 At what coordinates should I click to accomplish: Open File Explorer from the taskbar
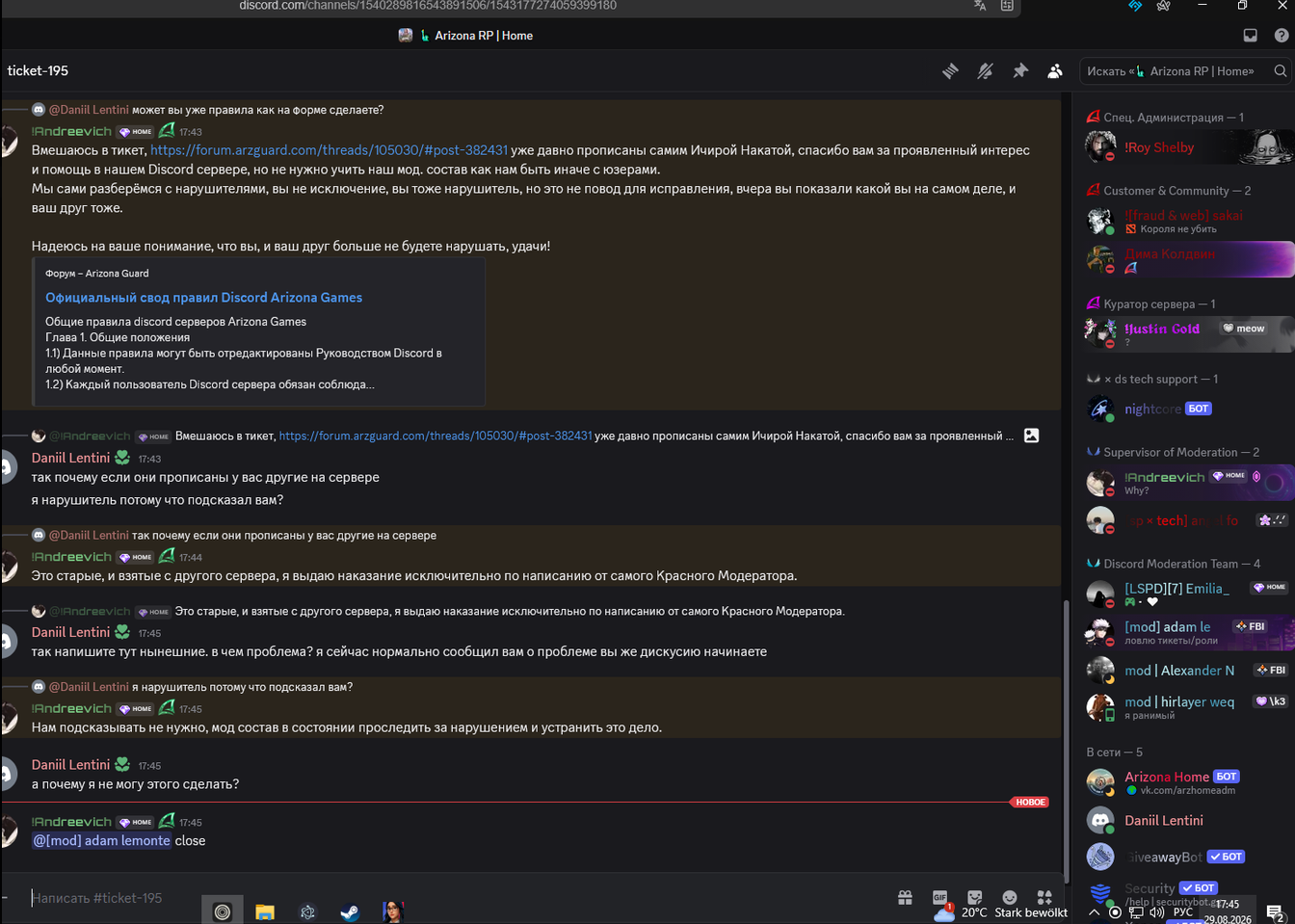tap(265, 911)
